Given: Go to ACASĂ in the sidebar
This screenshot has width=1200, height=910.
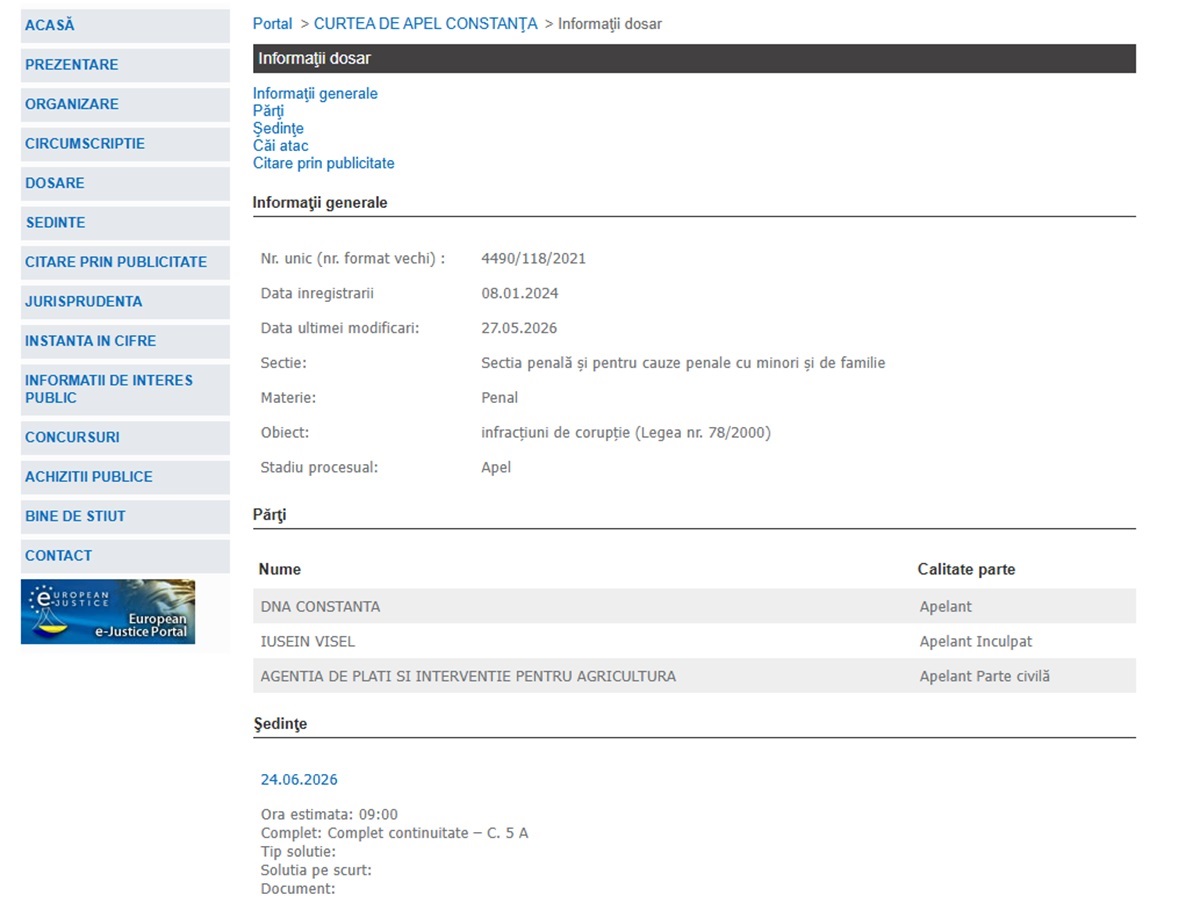Looking at the screenshot, I should 125,26.
